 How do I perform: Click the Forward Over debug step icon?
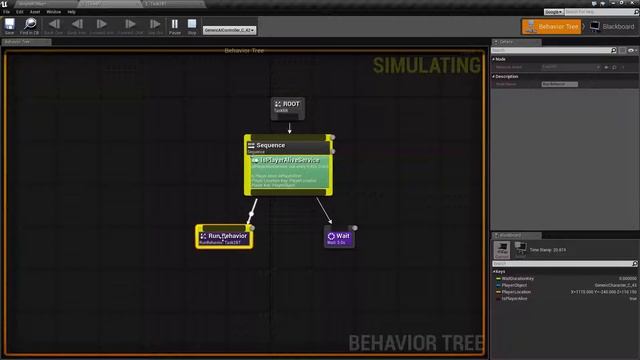(130, 26)
